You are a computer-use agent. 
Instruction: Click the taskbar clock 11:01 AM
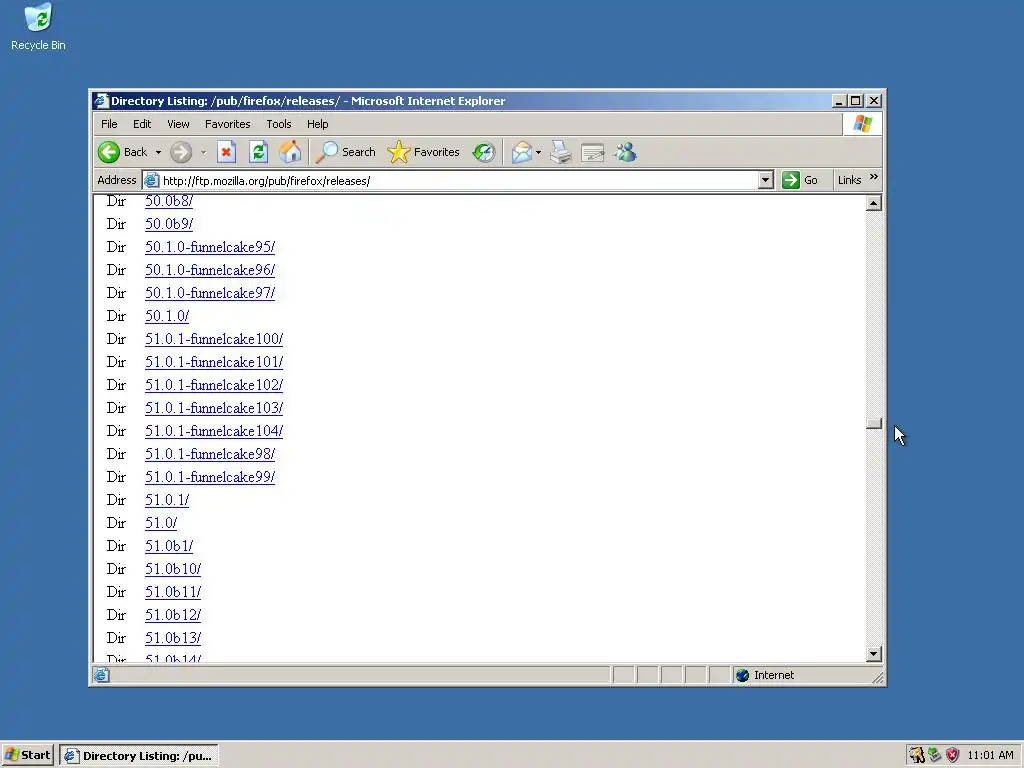(990, 756)
